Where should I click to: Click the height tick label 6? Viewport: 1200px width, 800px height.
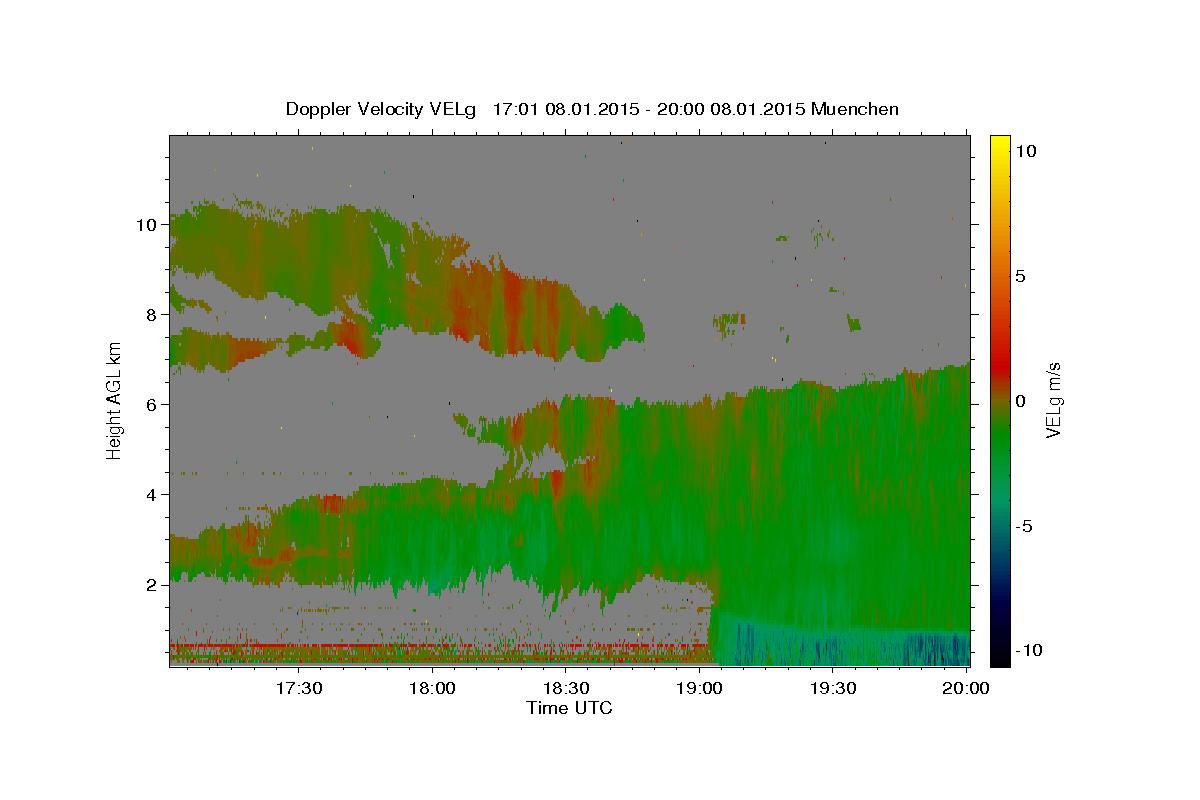[151, 404]
